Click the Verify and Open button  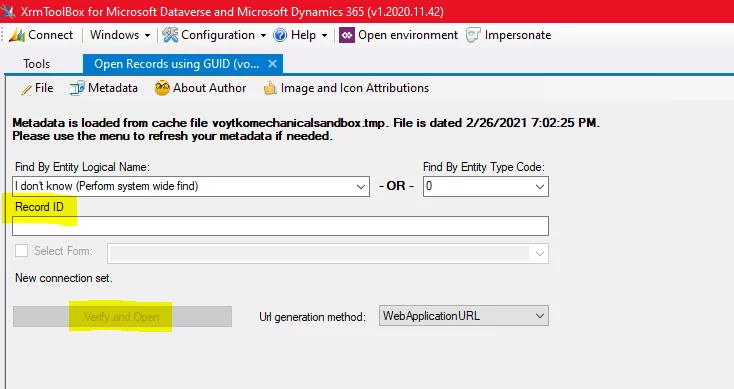pos(122,317)
